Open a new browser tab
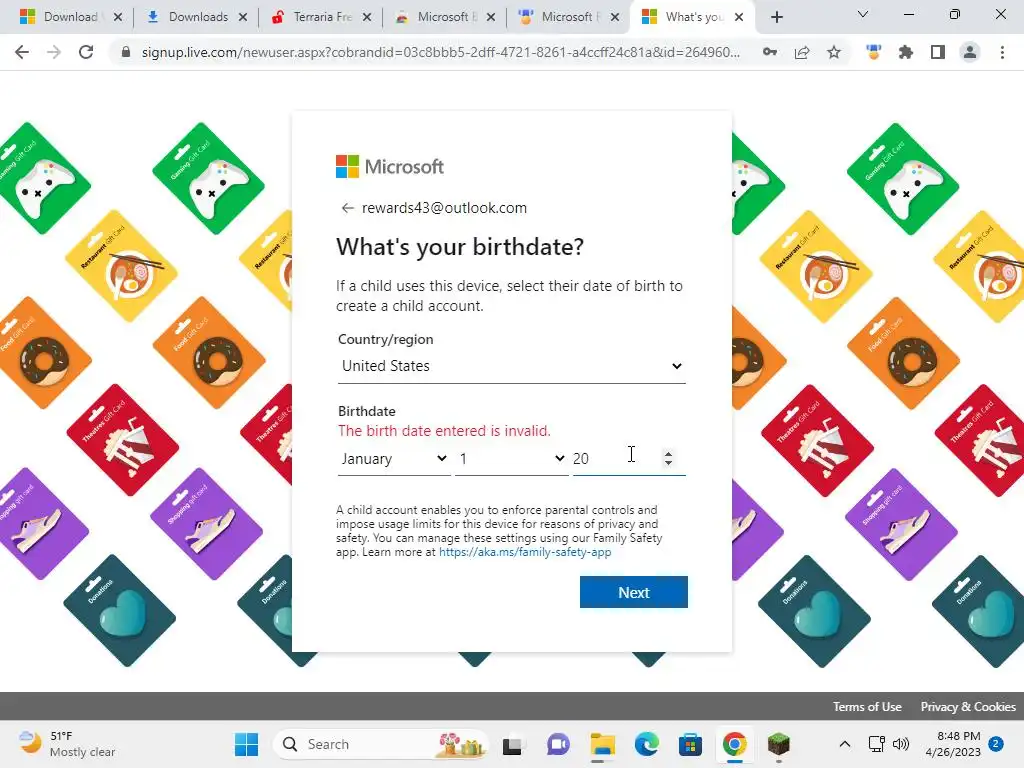 776,17
